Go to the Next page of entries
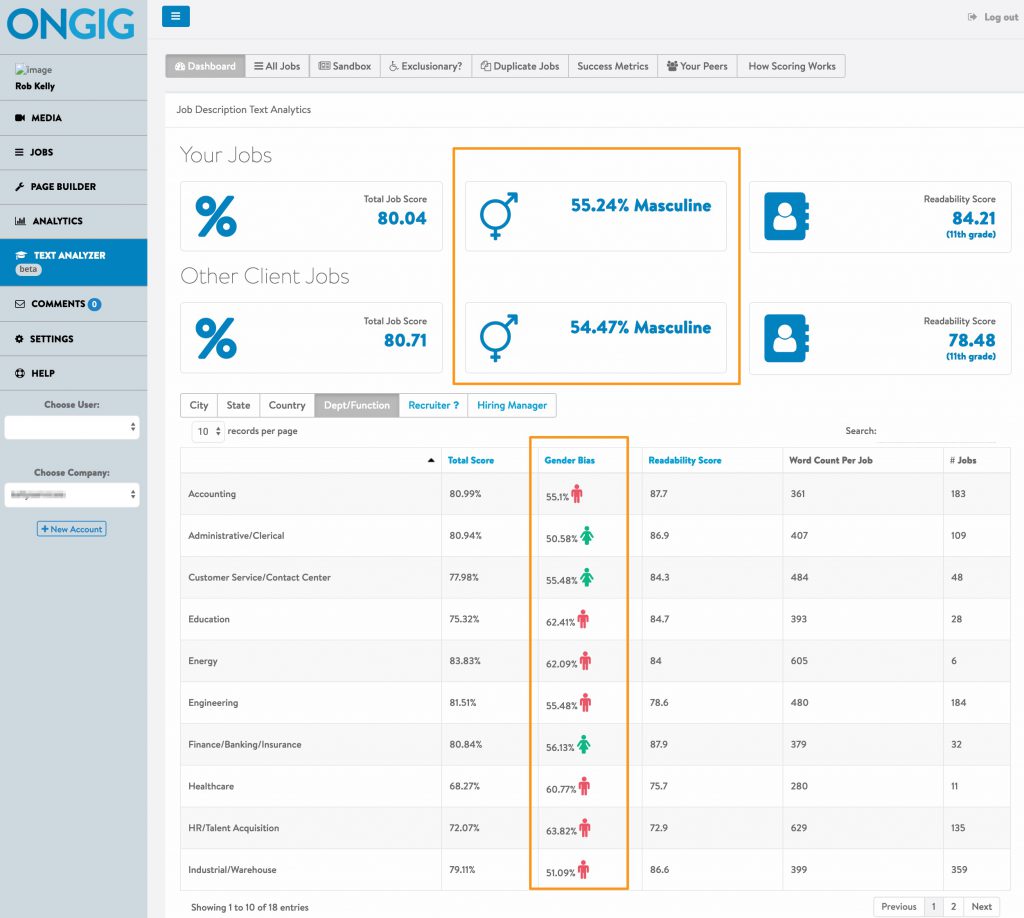The width and height of the screenshot is (1024, 918). click(981, 906)
